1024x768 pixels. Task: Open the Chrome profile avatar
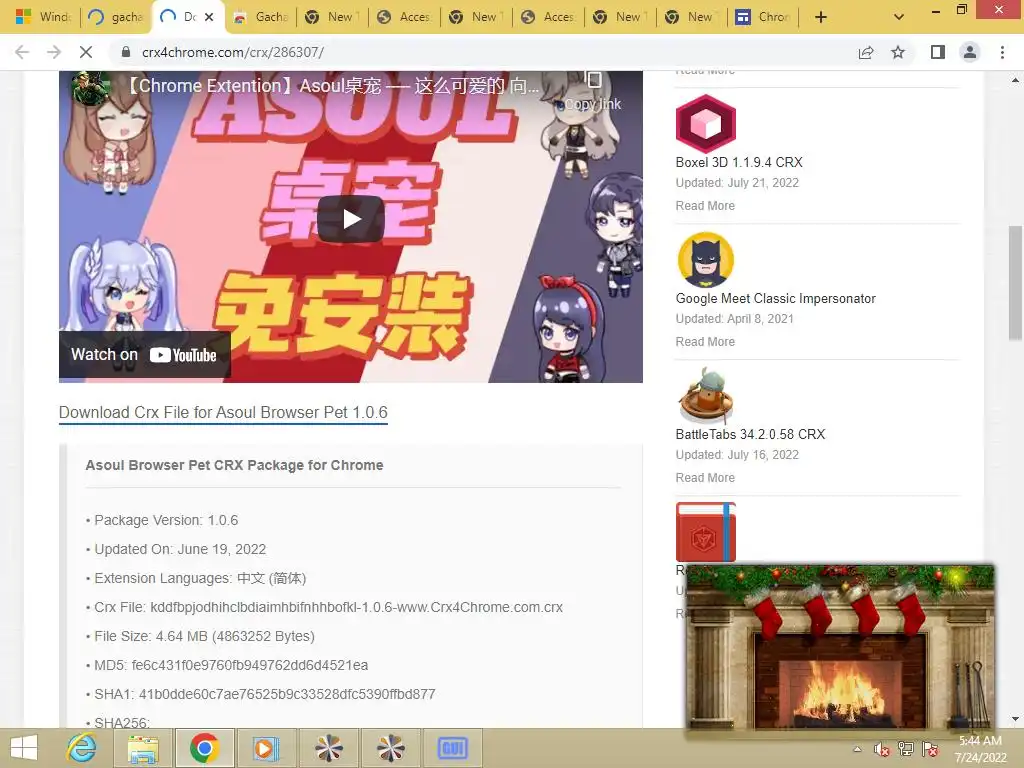tap(970, 52)
